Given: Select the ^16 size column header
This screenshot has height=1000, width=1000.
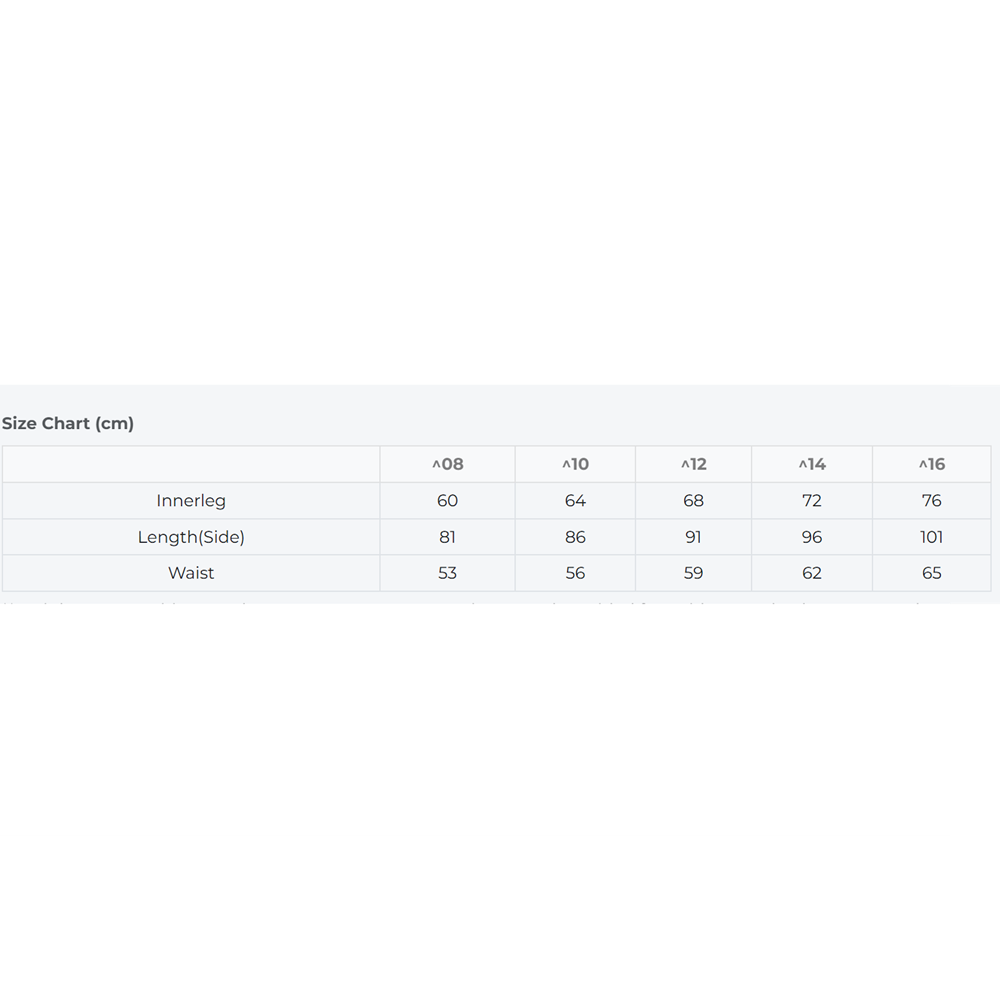Looking at the screenshot, I should (x=932, y=464).
